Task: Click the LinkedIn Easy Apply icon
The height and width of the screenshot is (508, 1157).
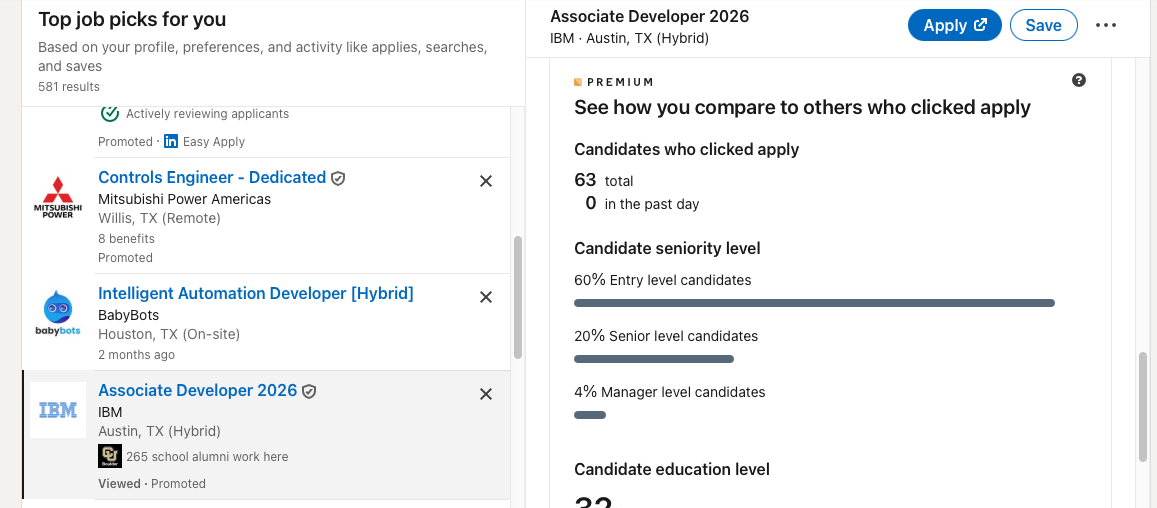Action: (x=171, y=142)
